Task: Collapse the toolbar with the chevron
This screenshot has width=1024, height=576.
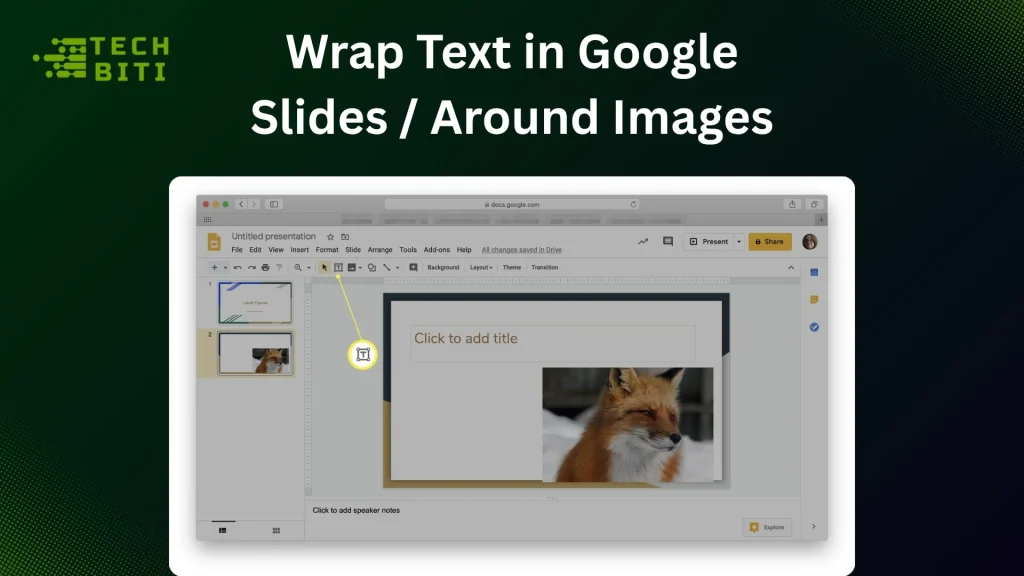Action: pyautogui.click(x=791, y=267)
